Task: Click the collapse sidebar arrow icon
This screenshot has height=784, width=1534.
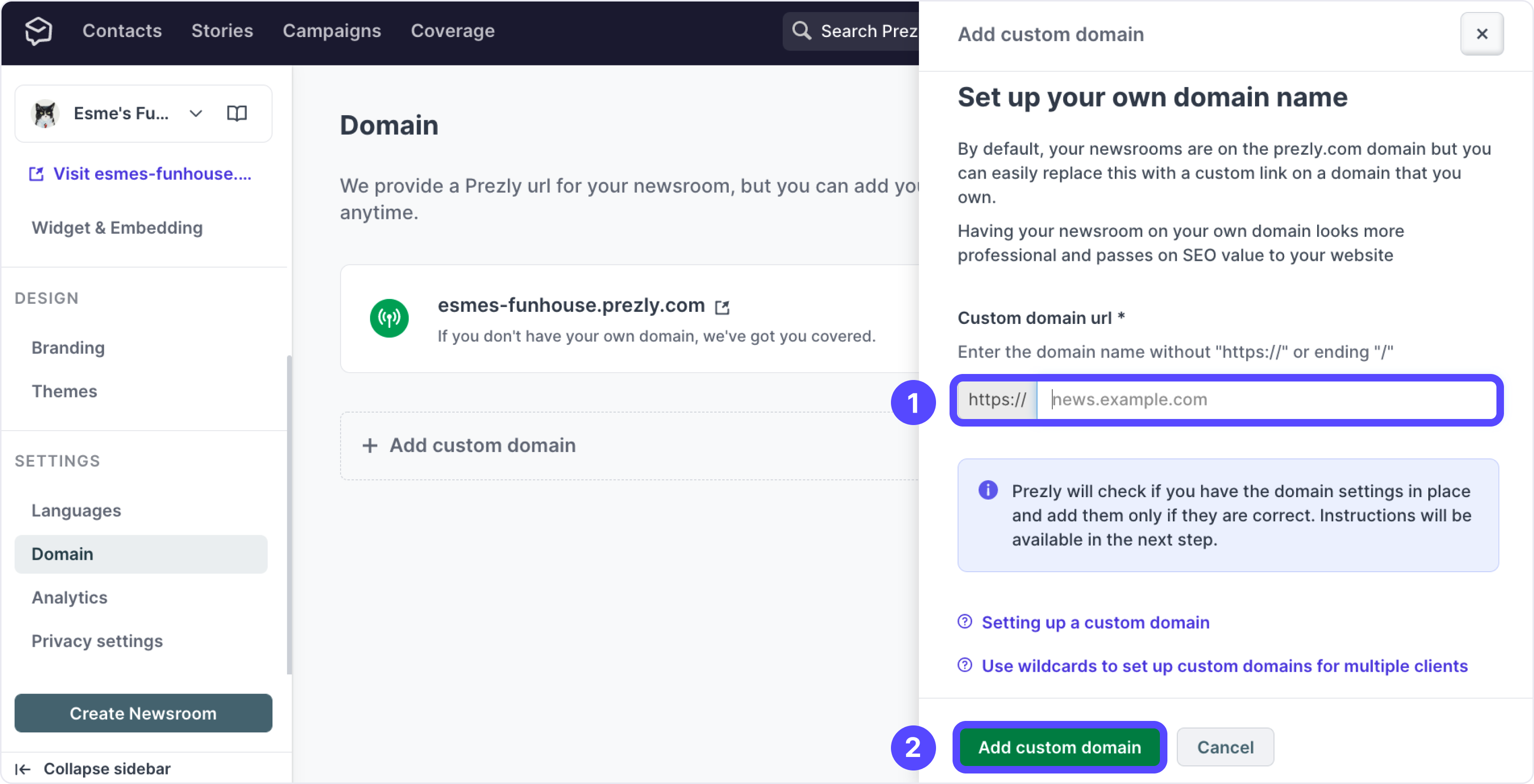Action: (x=23, y=769)
